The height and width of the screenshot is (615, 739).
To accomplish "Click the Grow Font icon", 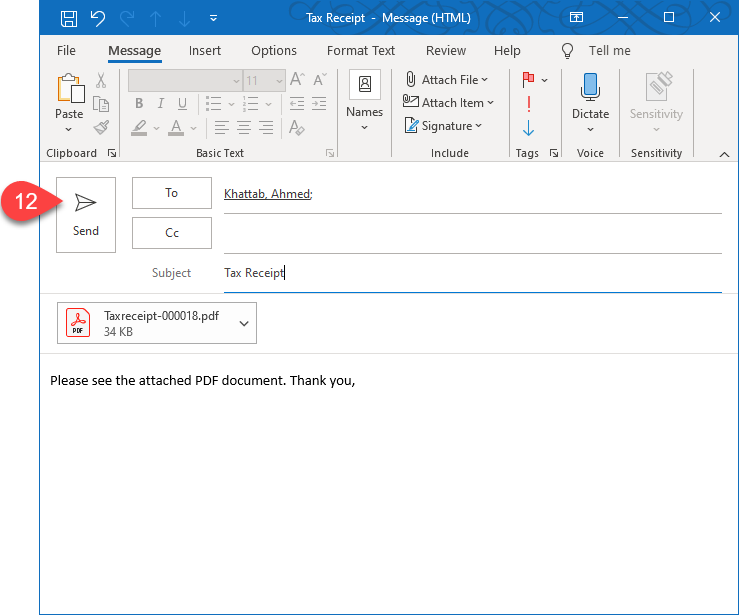I will 297,79.
